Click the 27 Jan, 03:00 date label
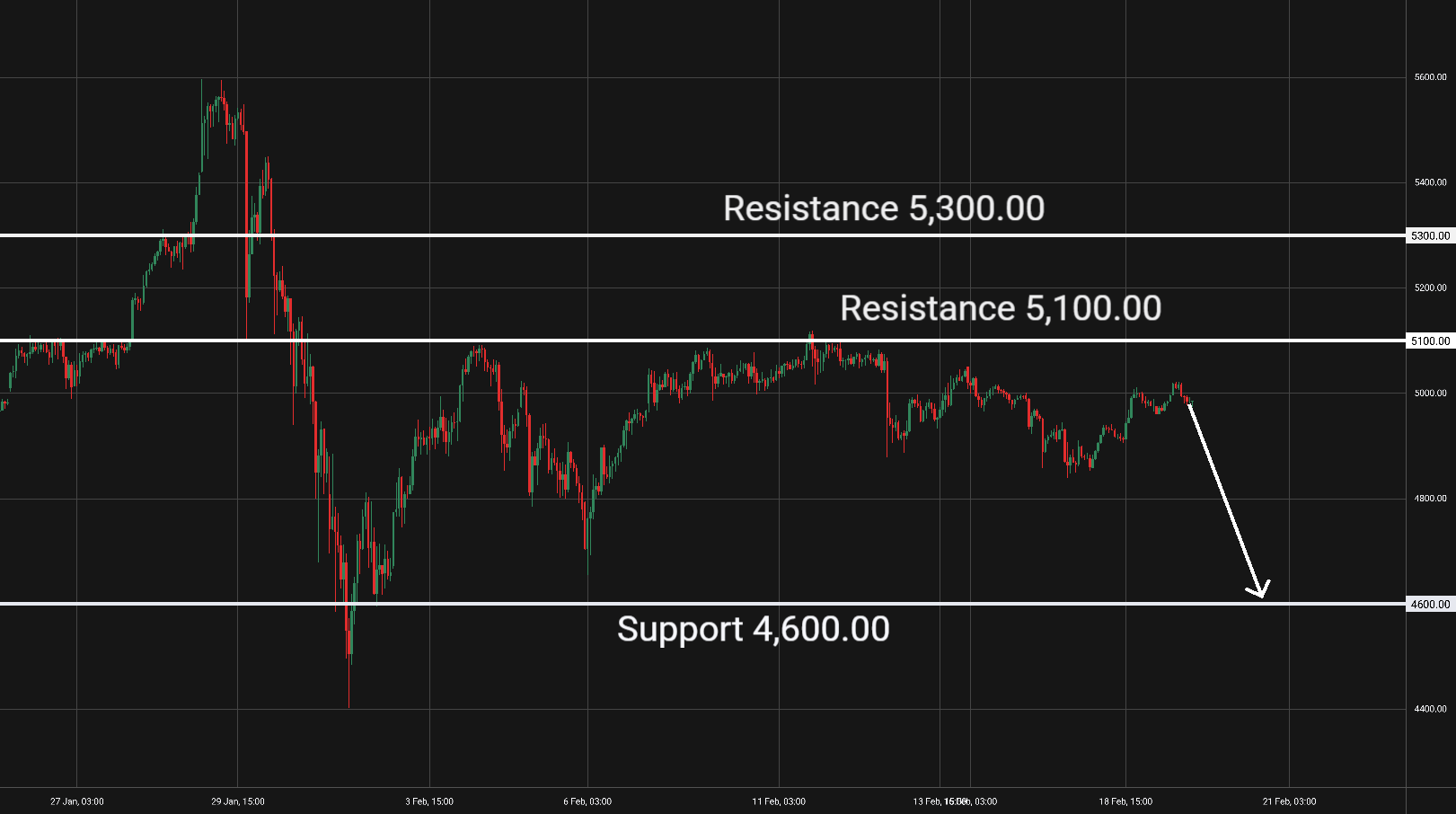This screenshot has height=814, width=1456. [77, 801]
